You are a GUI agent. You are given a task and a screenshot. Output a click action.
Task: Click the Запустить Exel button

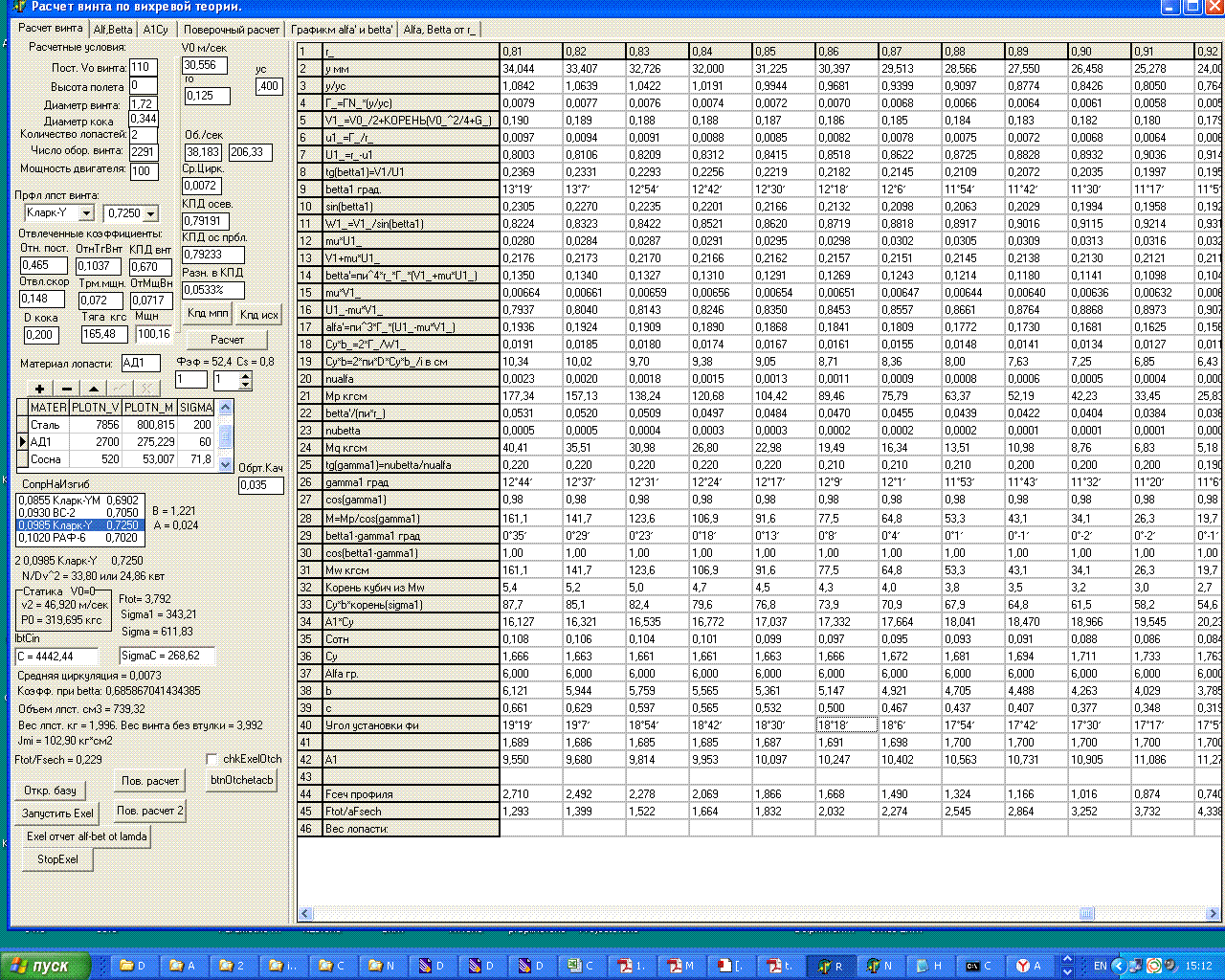pyautogui.click(x=57, y=813)
